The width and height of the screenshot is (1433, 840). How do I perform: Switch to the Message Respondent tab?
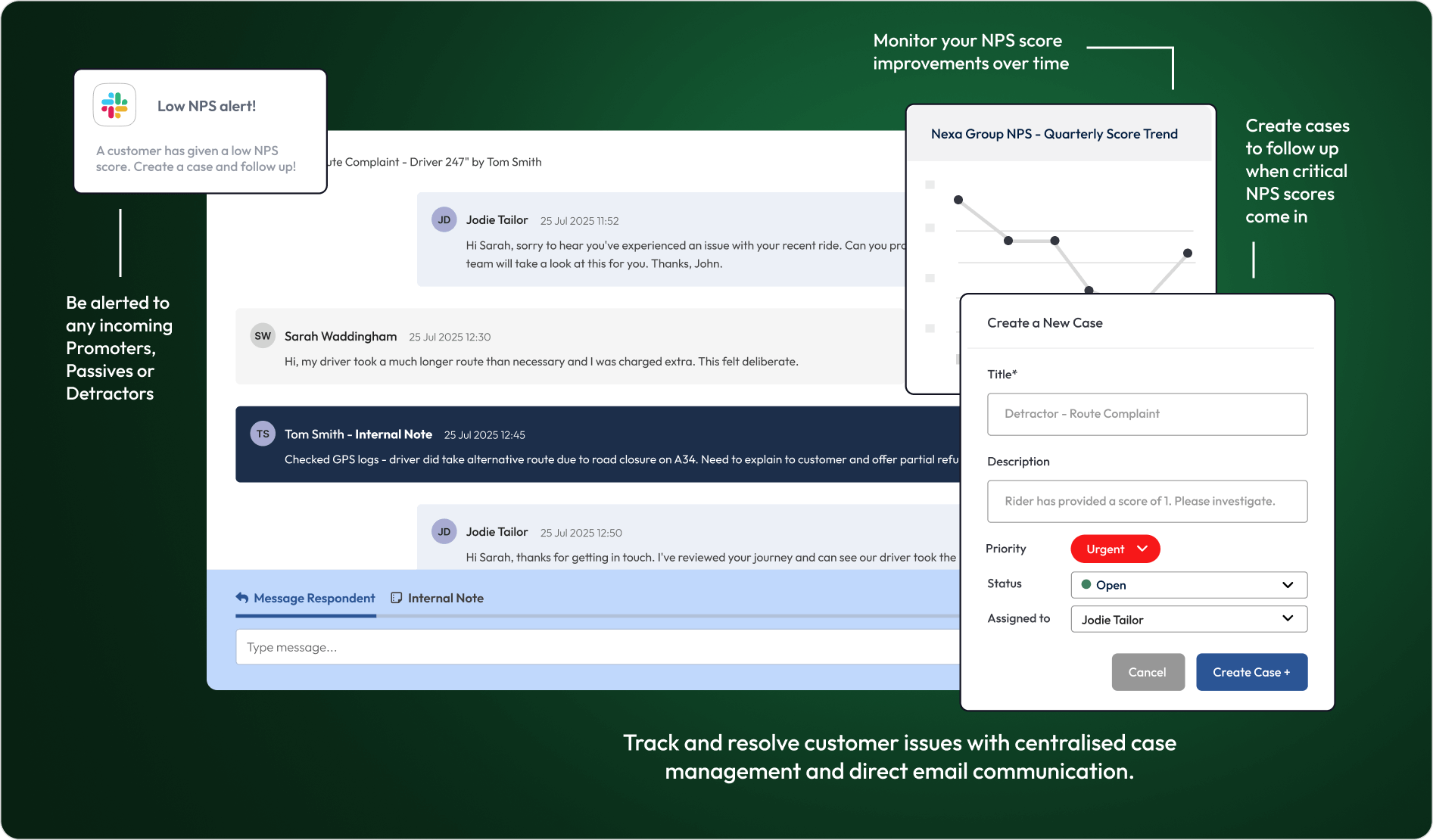(x=313, y=598)
